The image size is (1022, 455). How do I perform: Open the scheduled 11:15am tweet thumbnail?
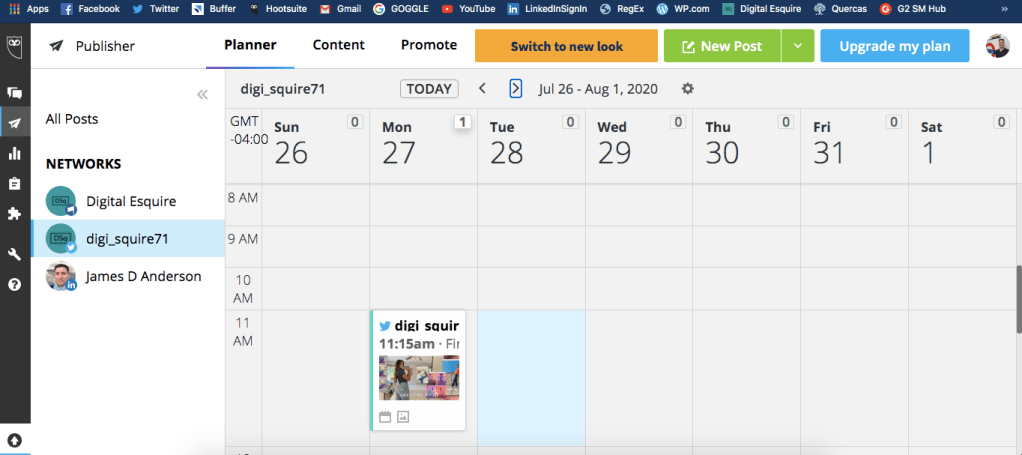click(419, 378)
